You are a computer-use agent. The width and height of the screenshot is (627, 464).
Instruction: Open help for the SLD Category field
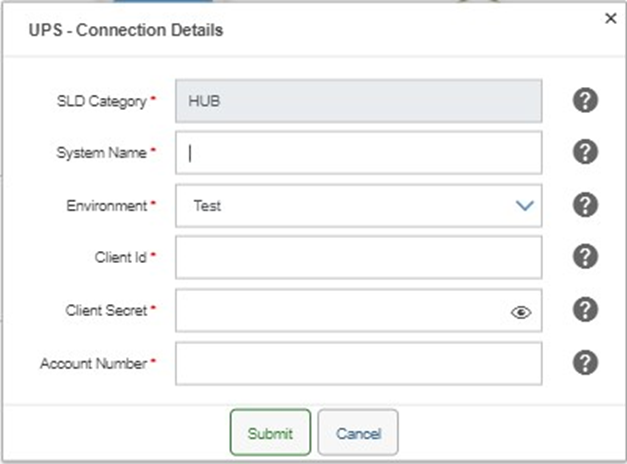coord(585,100)
